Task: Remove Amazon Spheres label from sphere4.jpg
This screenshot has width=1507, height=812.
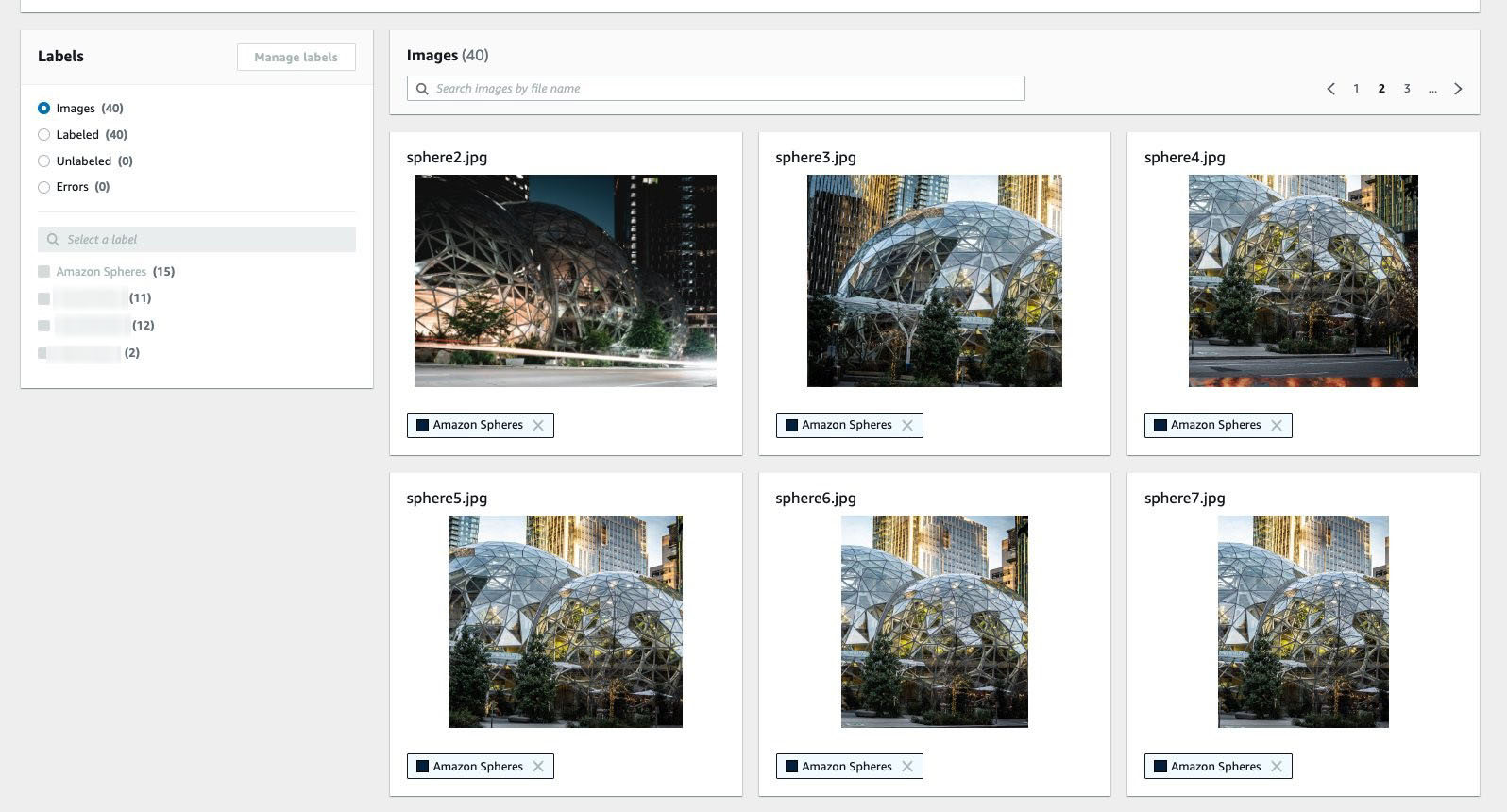Action: pyautogui.click(x=1277, y=425)
